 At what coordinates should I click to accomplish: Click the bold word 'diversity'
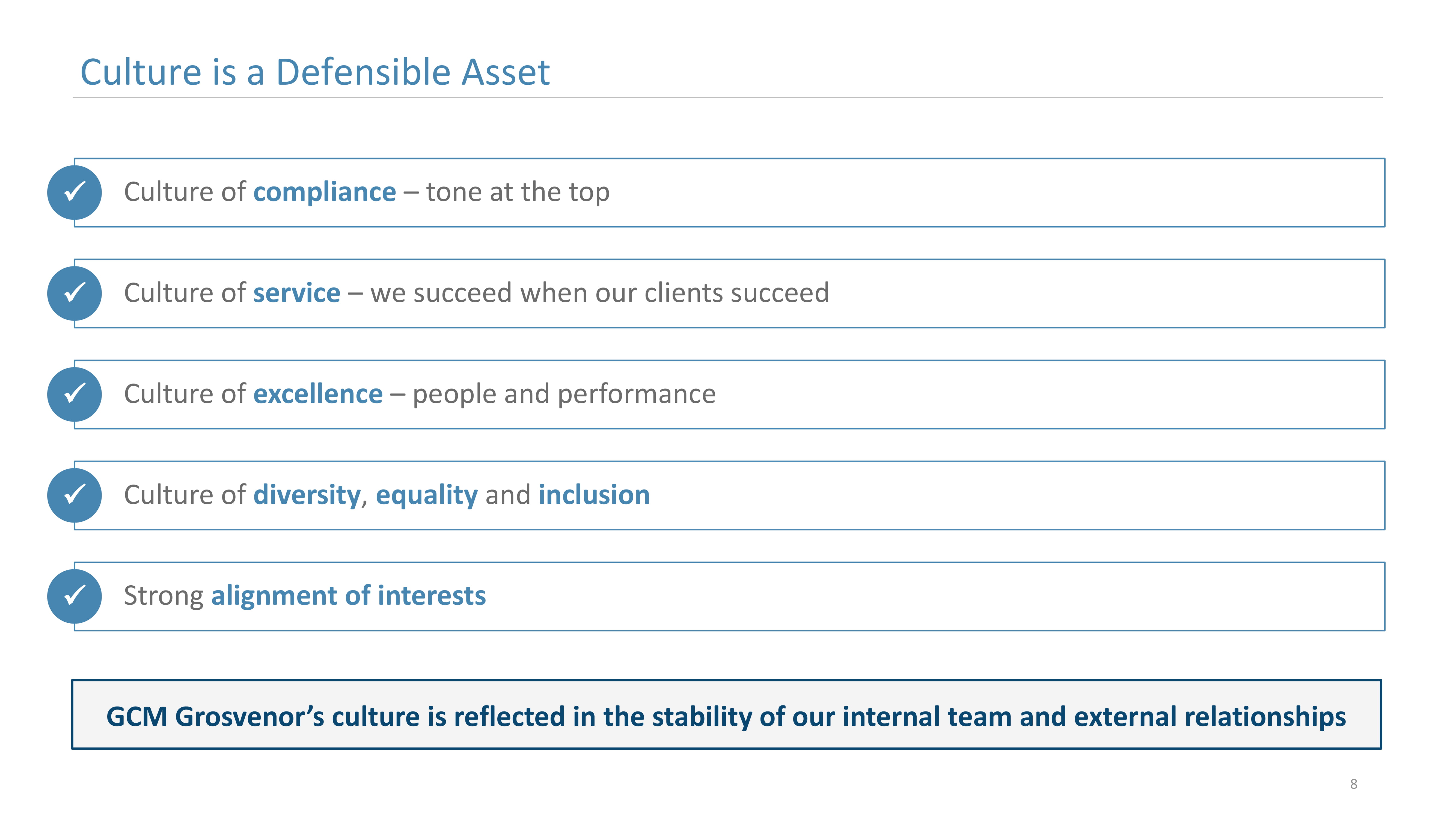coord(307,495)
